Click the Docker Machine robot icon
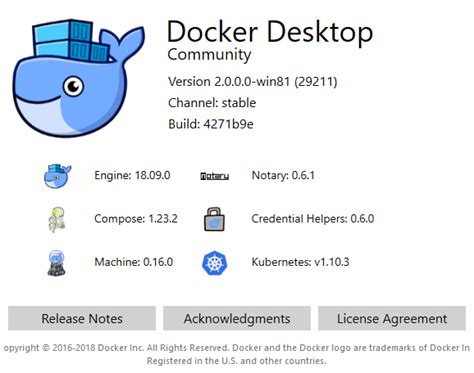 (x=56, y=263)
